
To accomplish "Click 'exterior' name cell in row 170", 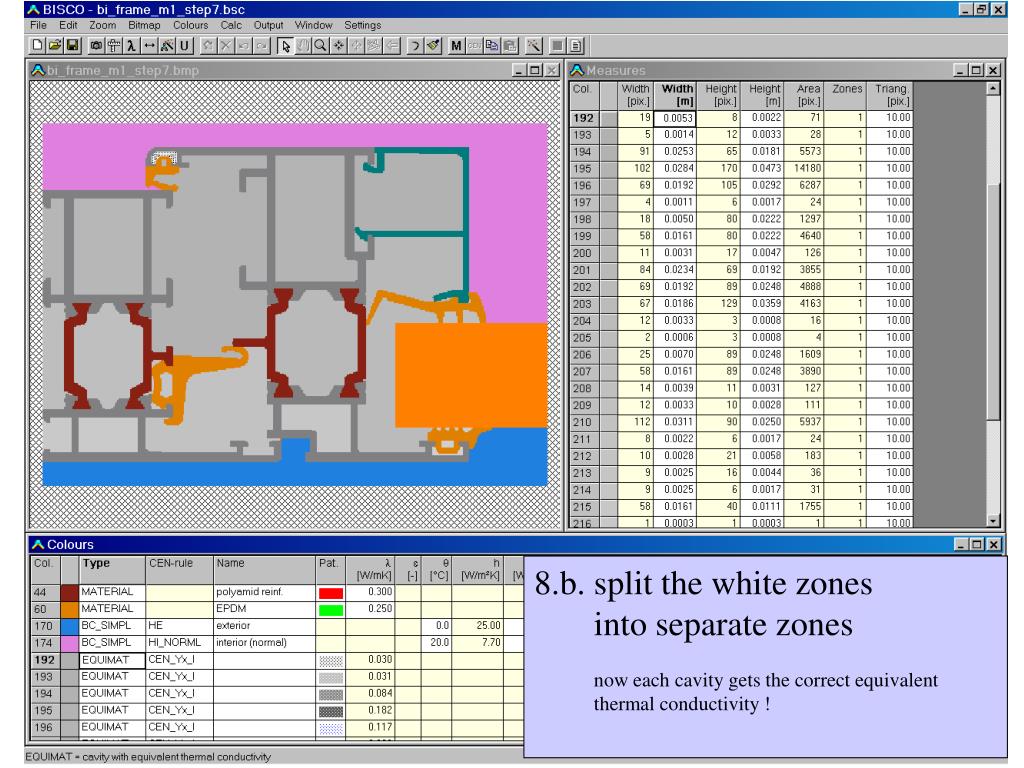I will coord(264,626).
